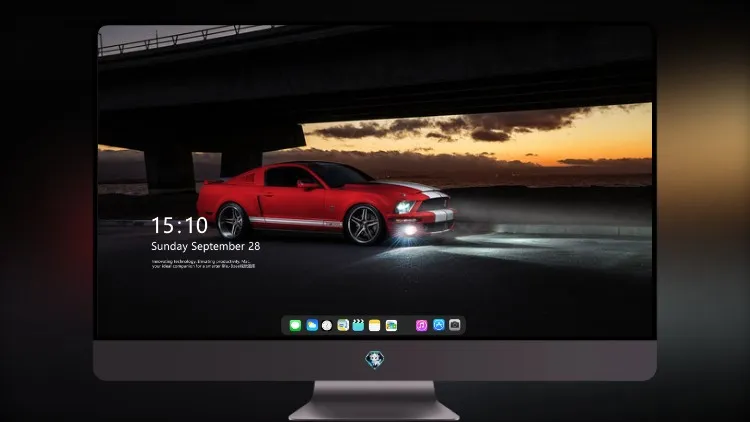Click the slogan text below the date

click(x=203, y=264)
